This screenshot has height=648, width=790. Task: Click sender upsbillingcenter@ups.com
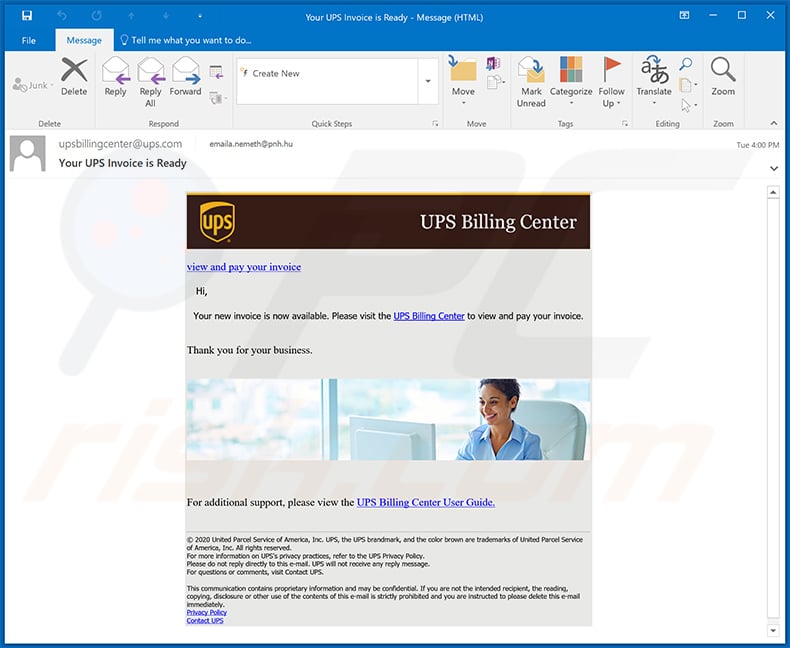pyautogui.click(x=120, y=144)
